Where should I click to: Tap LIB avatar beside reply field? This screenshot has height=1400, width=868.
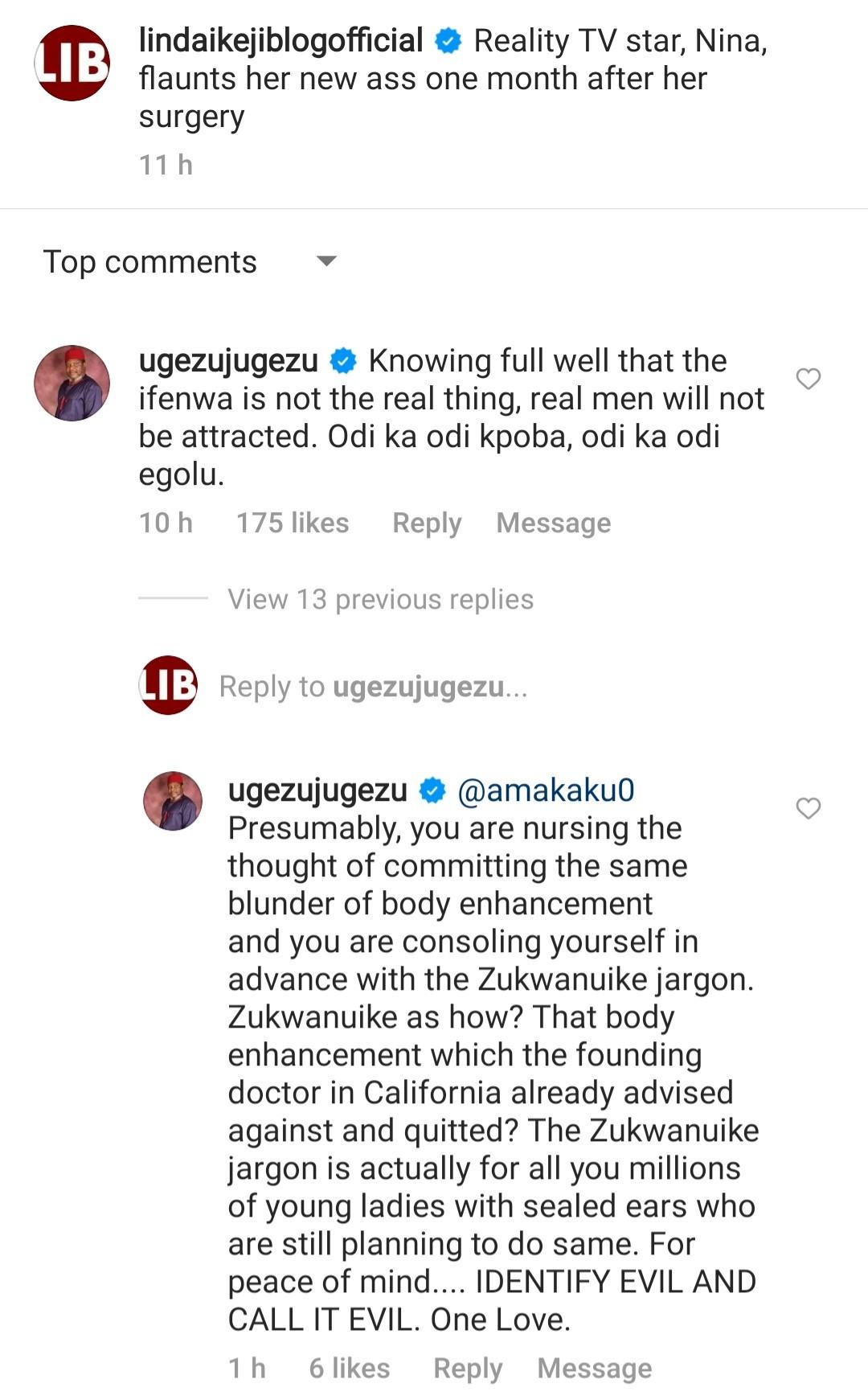click(168, 685)
